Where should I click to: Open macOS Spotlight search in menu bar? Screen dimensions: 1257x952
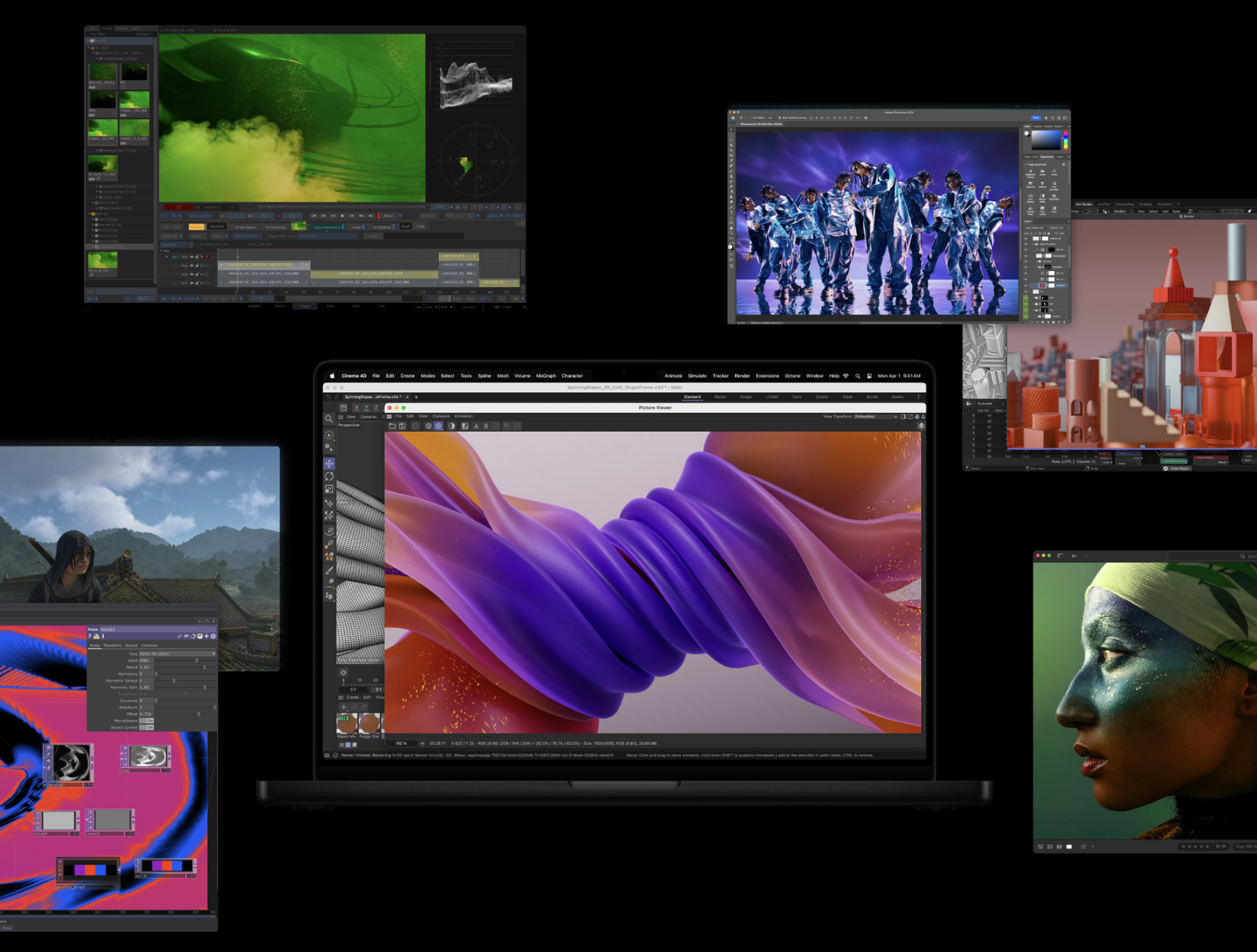click(858, 376)
